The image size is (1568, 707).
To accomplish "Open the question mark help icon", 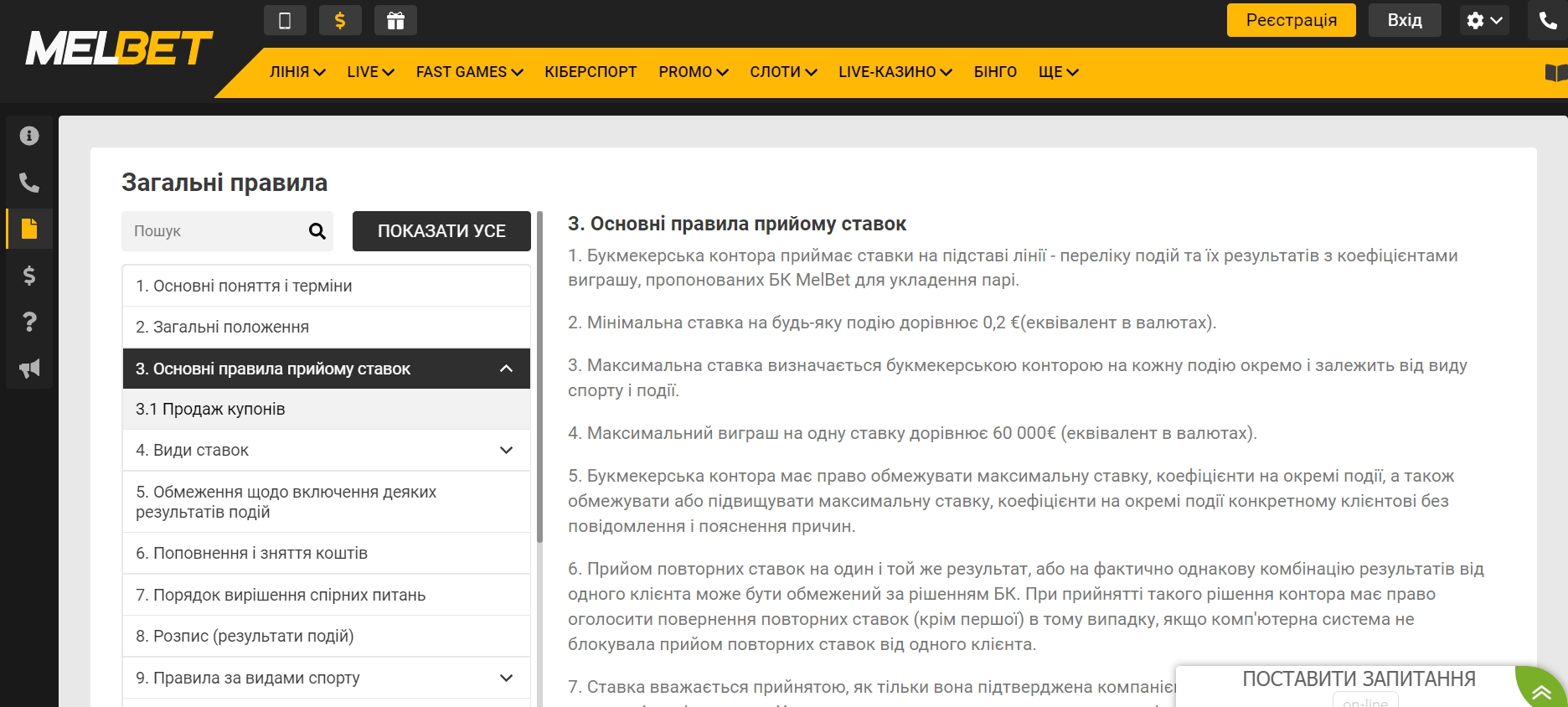I will (29, 322).
